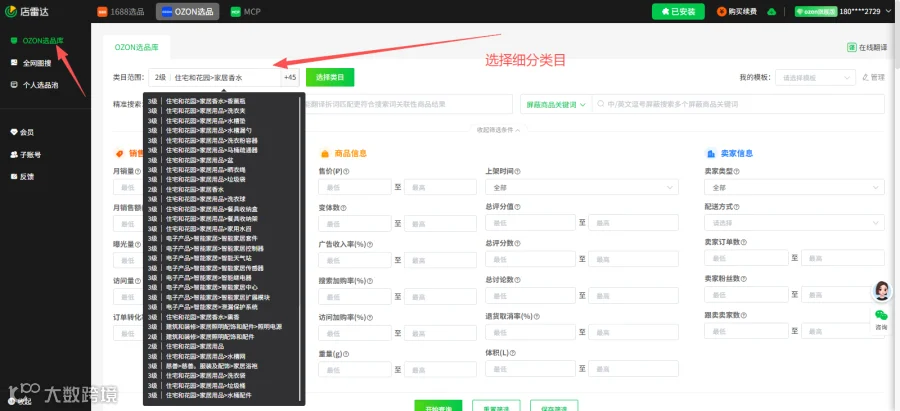Open the 上架时间 全部 dropdown
Image resolution: width=900 pixels, height=411 pixels.
582,187
